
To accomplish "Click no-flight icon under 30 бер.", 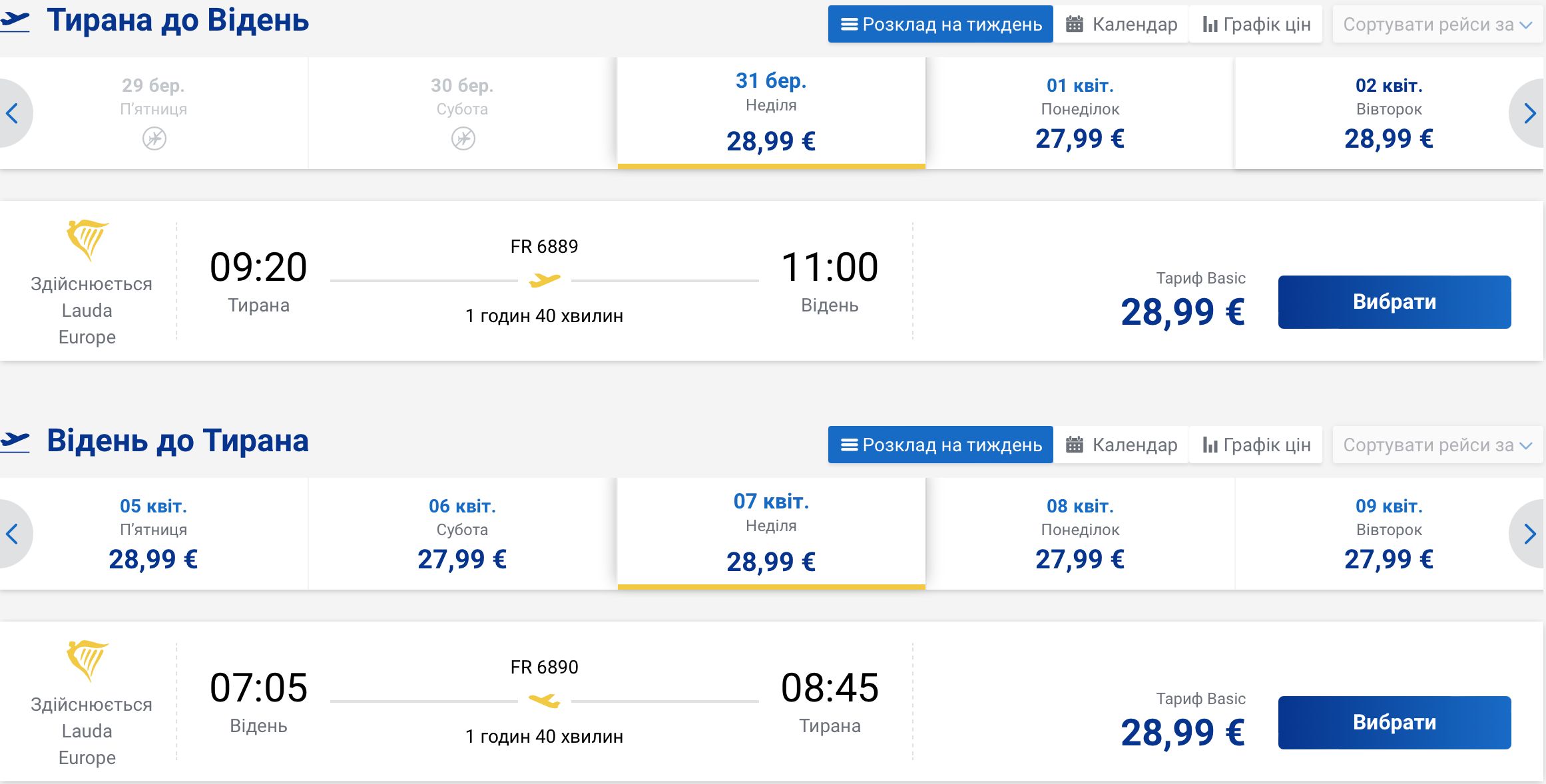I will pos(463,138).
